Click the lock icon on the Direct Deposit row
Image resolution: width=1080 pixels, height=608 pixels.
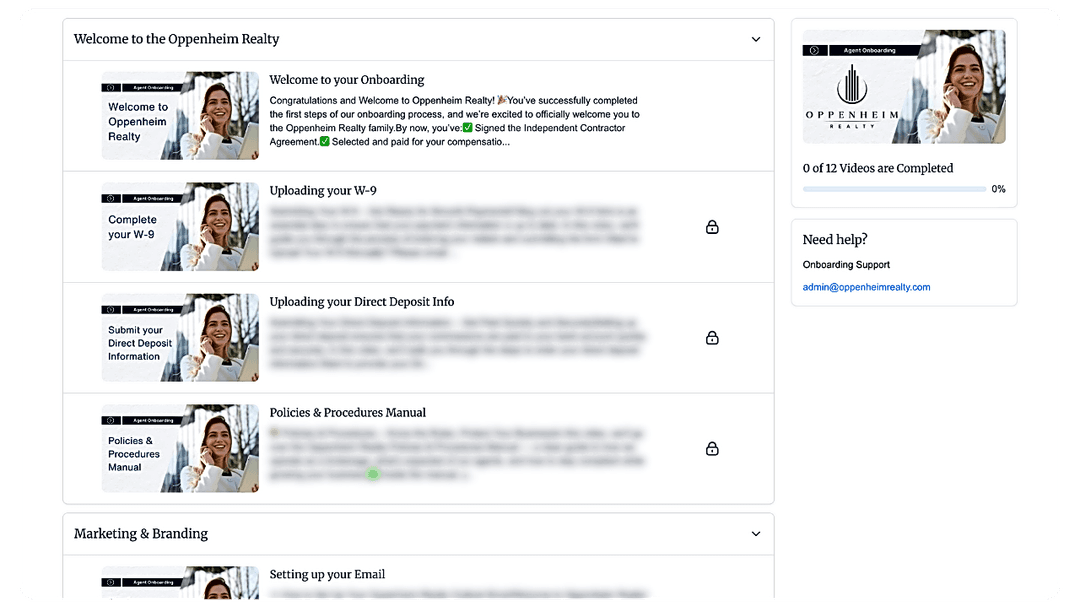(x=712, y=338)
